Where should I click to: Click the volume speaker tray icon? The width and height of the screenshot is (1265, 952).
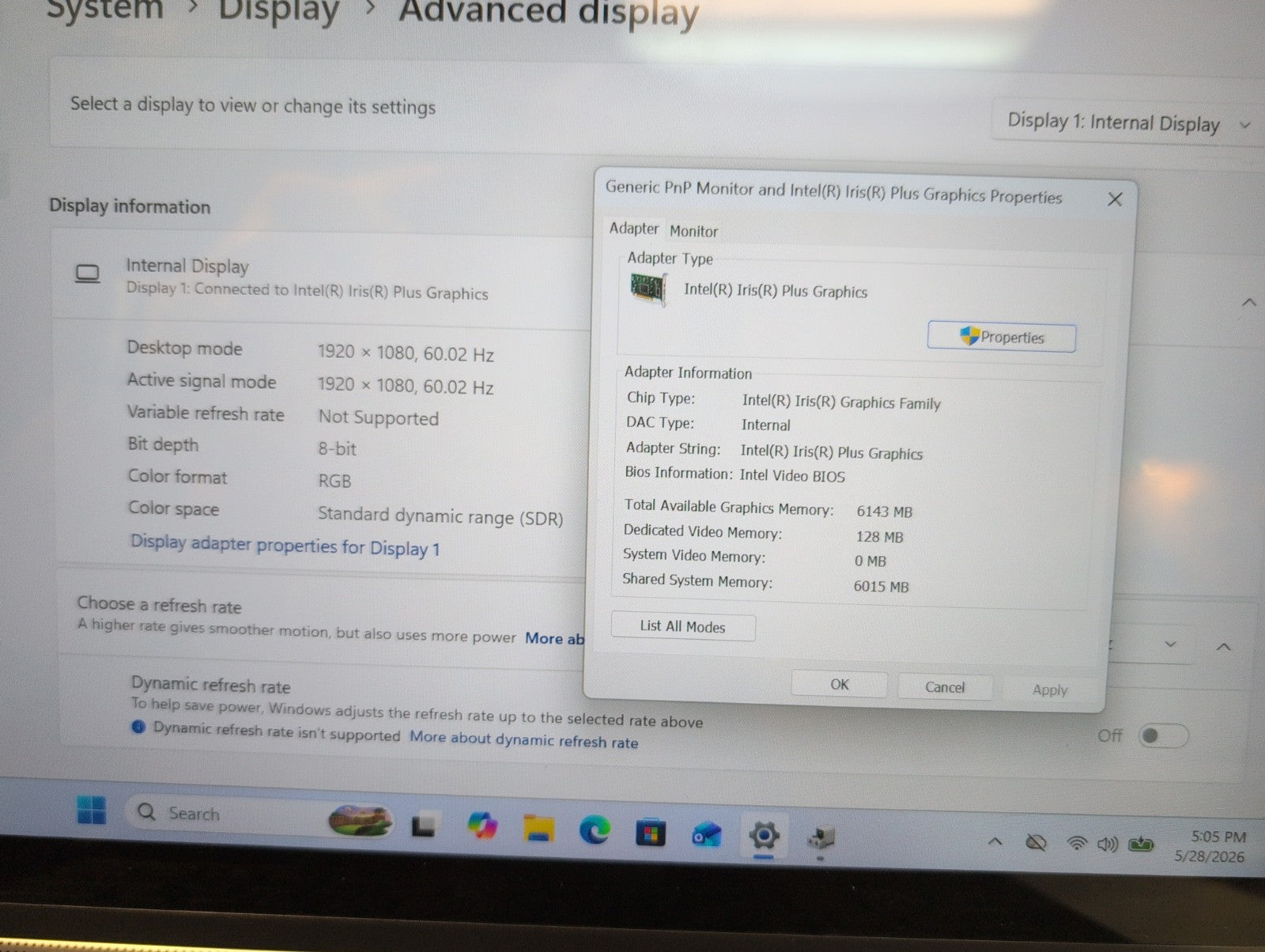coord(1108,844)
